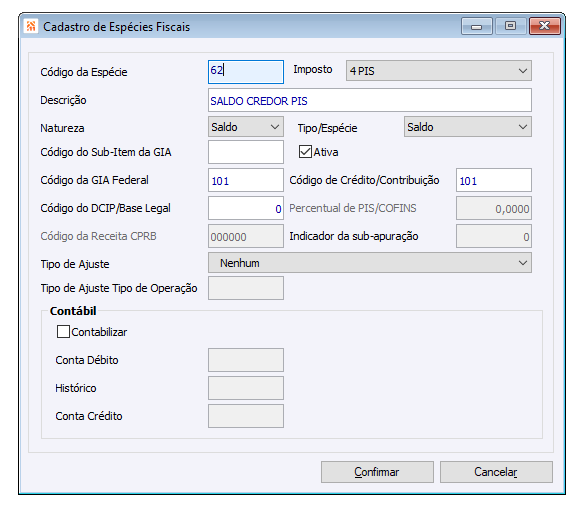Focus the Código da Espécie field
The width and height of the screenshot is (581, 506).
click(246, 72)
